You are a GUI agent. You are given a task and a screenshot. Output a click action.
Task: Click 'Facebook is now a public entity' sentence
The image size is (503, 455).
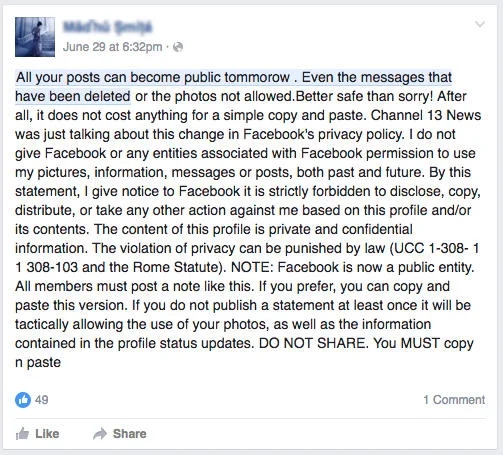376,267
